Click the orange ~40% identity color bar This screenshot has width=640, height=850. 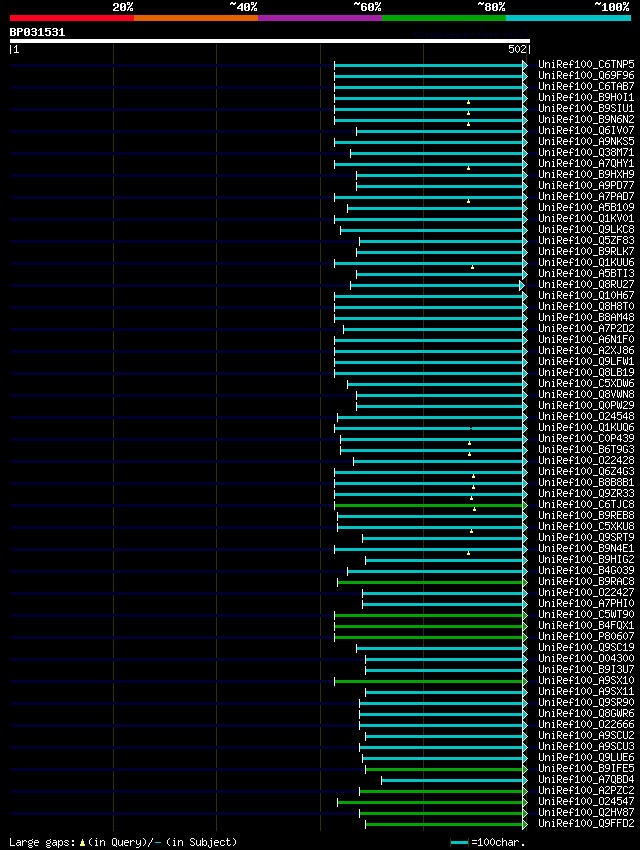[196, 18]
